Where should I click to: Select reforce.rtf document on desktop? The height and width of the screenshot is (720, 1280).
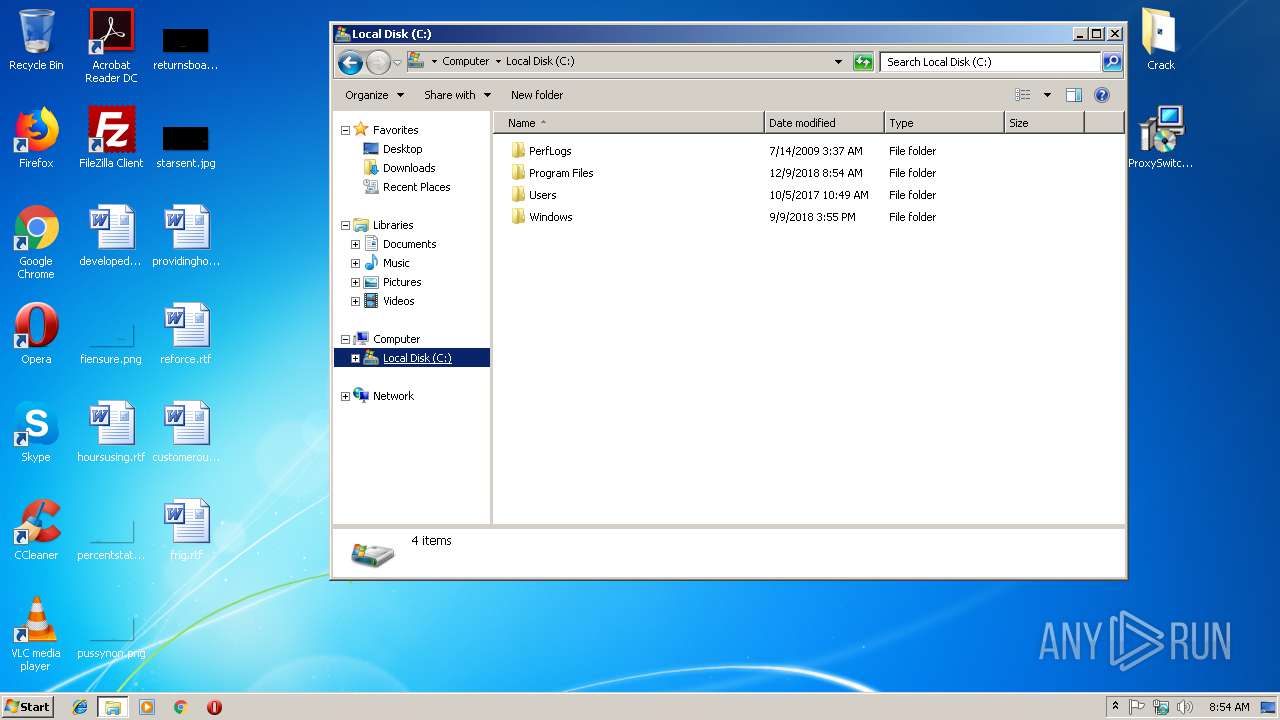(x=186, y=334)
